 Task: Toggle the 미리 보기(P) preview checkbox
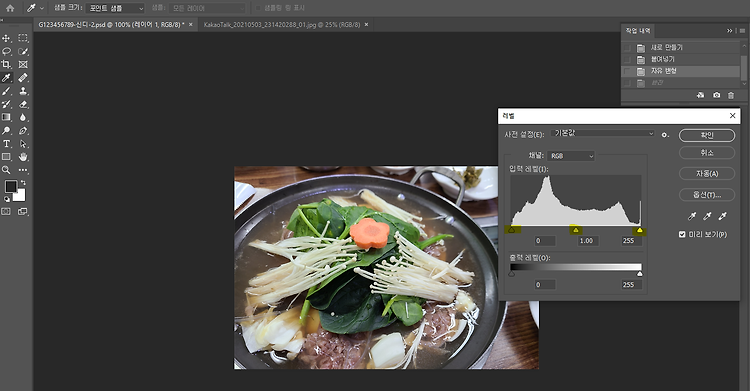click(x=683, y=234)
